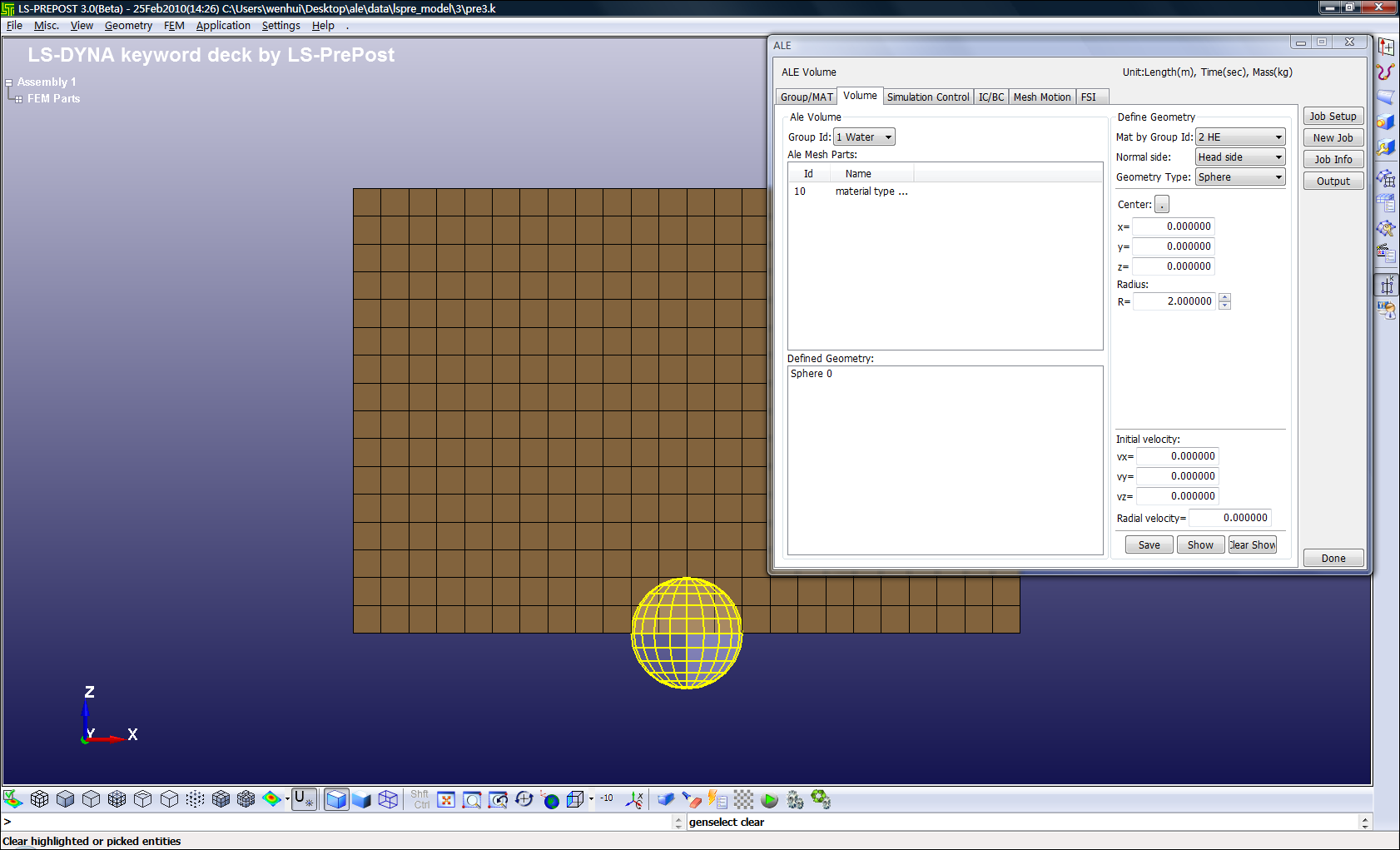
Task: Open the Group Id Water dropdown
Action: pyautogui.click(x=865, y=137)
